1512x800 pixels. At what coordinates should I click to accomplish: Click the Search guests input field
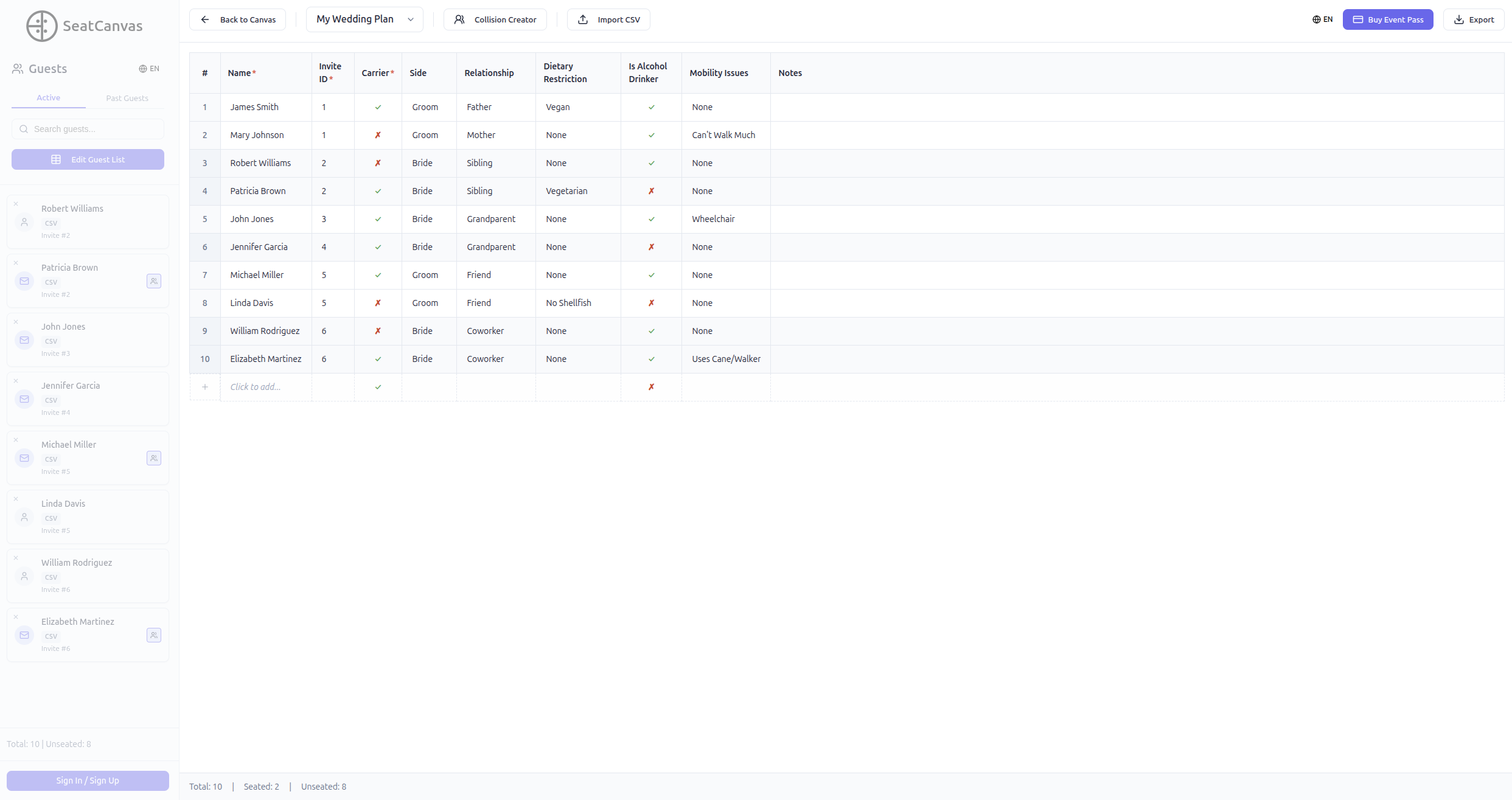point(88,129)
